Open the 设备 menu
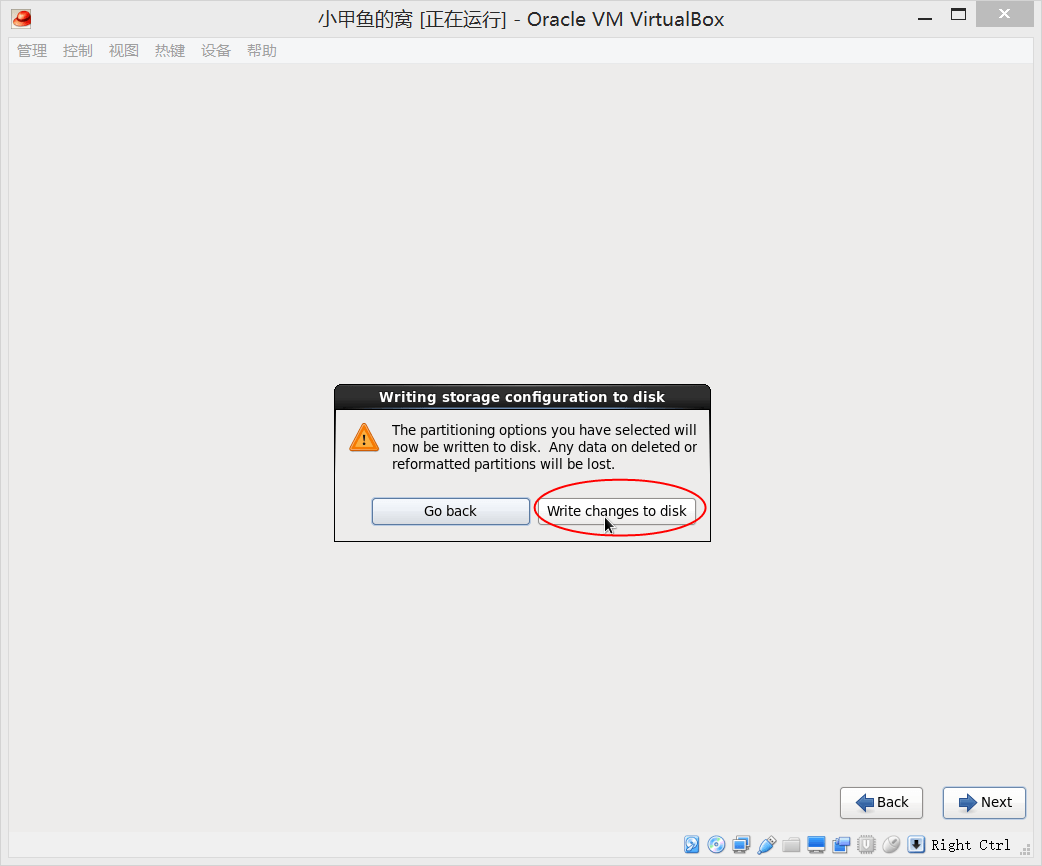 (x=216, y=51)
